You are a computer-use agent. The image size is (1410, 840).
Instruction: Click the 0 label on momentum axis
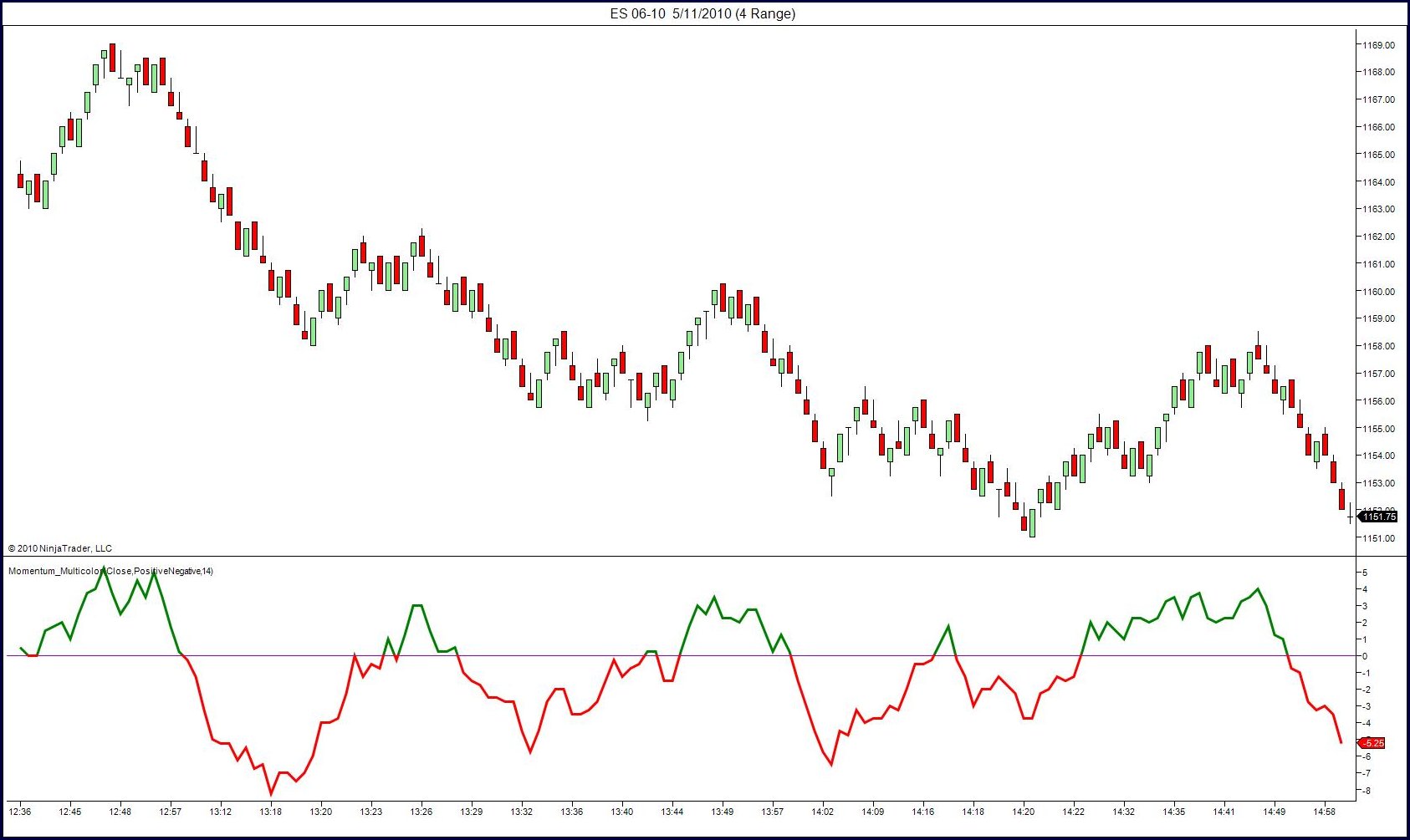pyautogui.click(x=1365, y=656)
